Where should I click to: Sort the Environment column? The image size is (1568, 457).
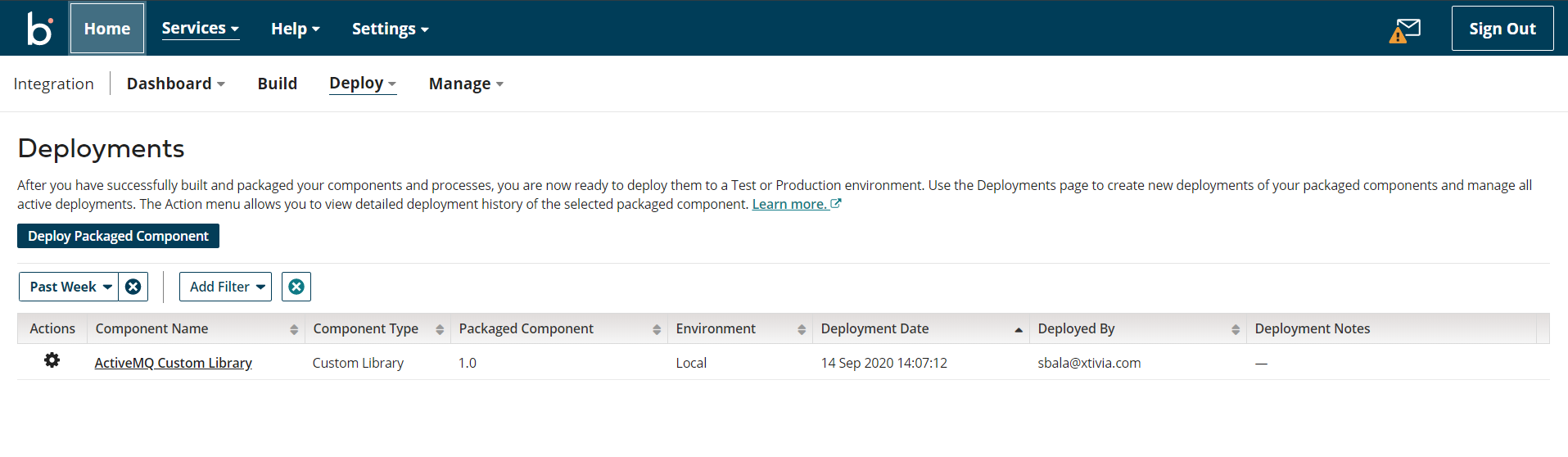[x=802, y=329]
